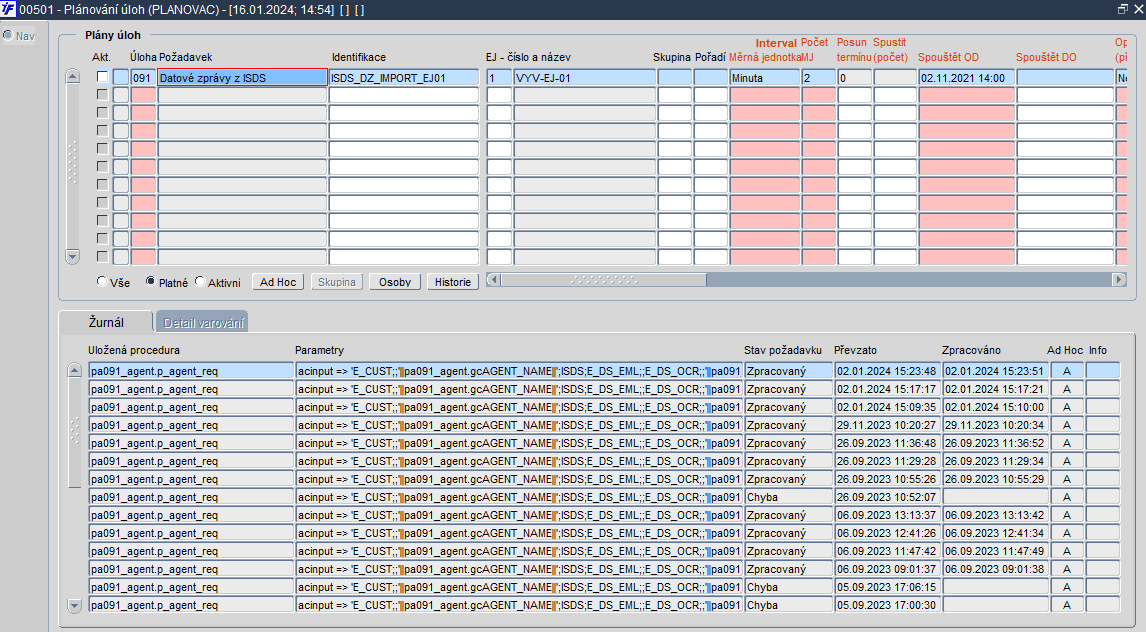Click the up arrow of Žurnál list scrollbar
This screenshot has height=632, width=1146.
(75, 370)
